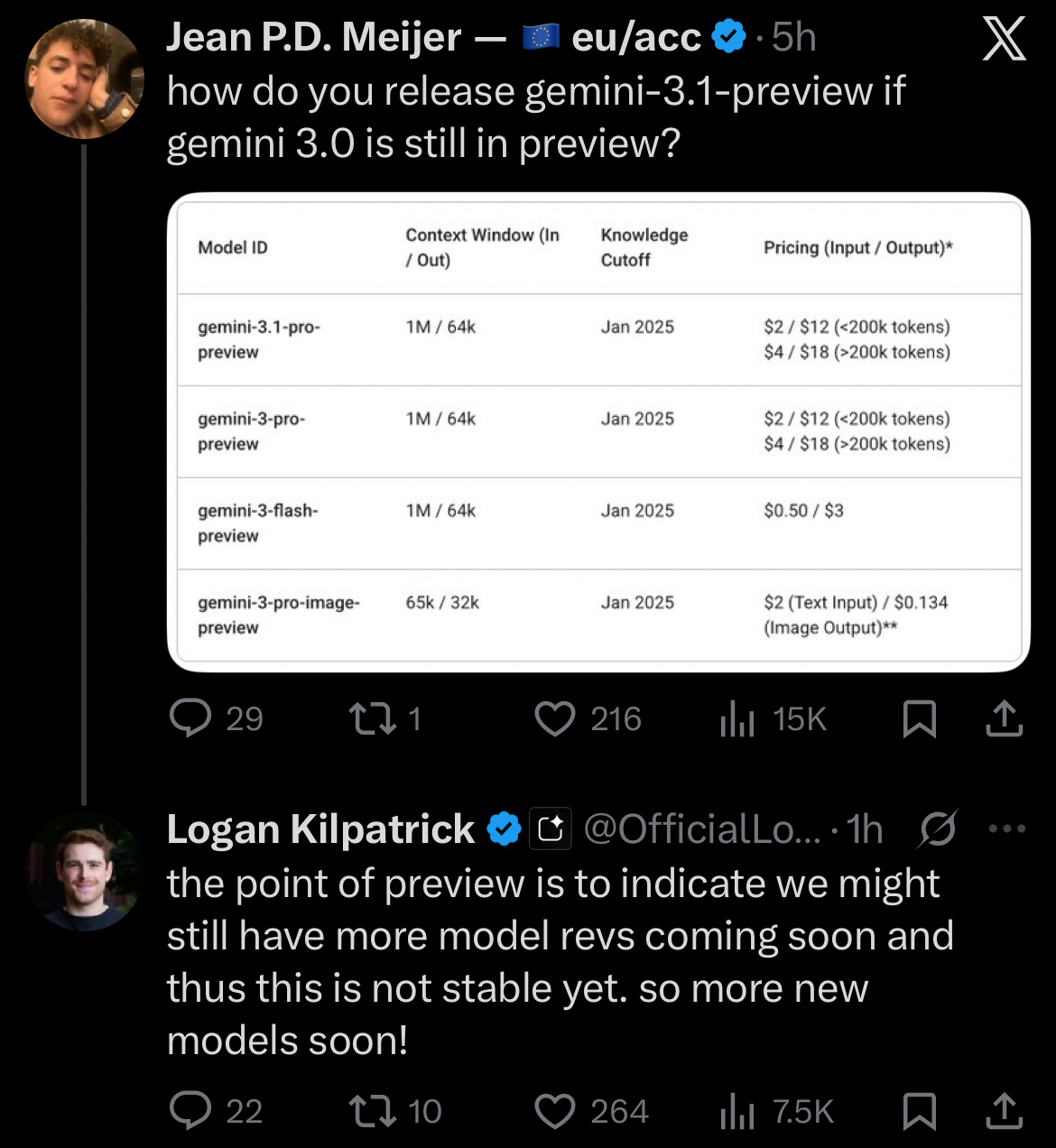This screenshot has width=1056, height=1148.
Task: Share Logan Kilpatrick's reply
Action: click(x=1004, y=1112)
